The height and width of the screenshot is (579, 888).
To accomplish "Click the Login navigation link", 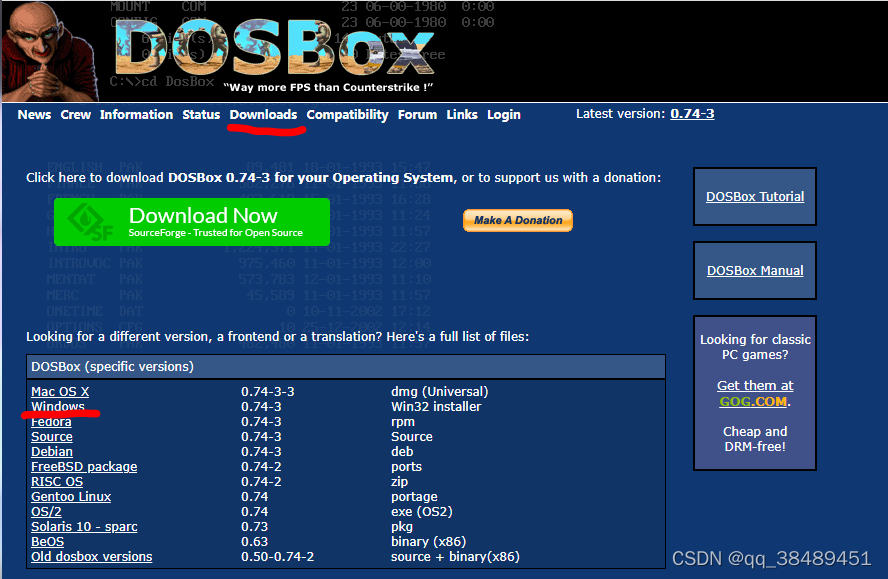I will 503,115.
